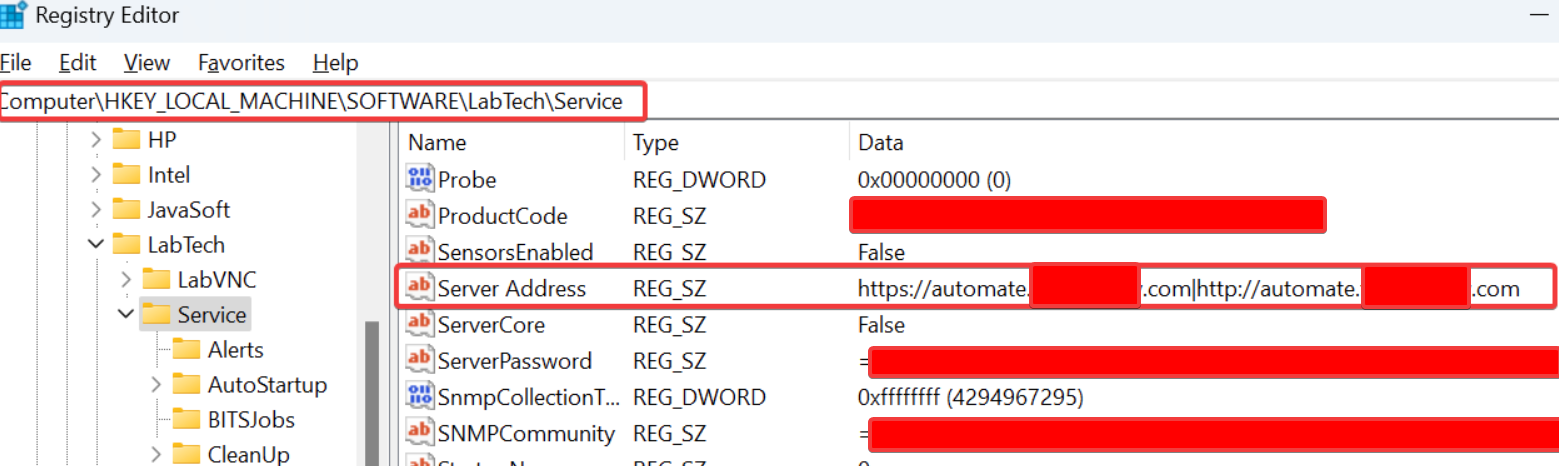
Task: Collapse the LabTech key
Action: point(96,245)
